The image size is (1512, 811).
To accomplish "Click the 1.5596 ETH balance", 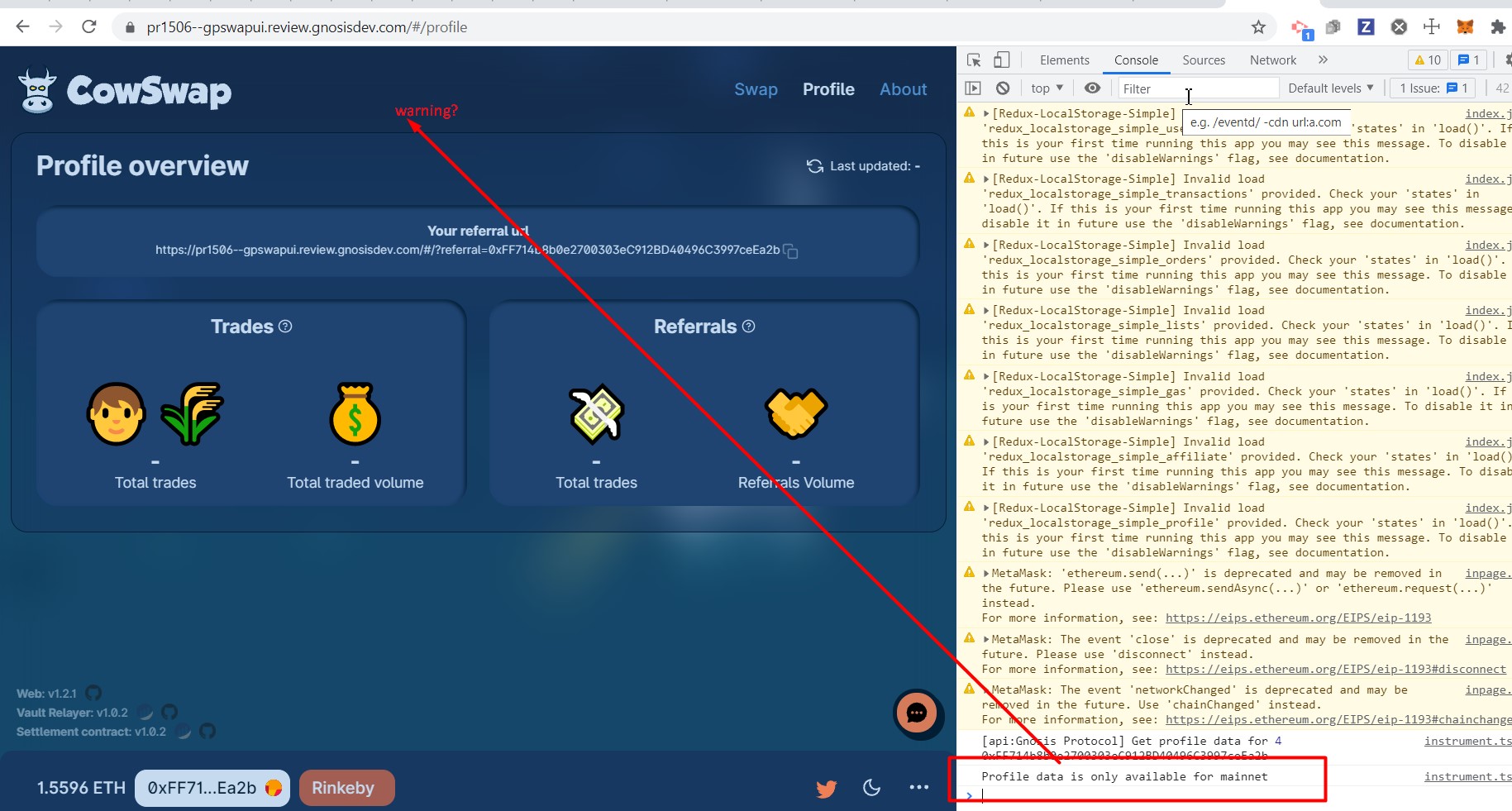I will pyautogui.click(x=81, y=788).
